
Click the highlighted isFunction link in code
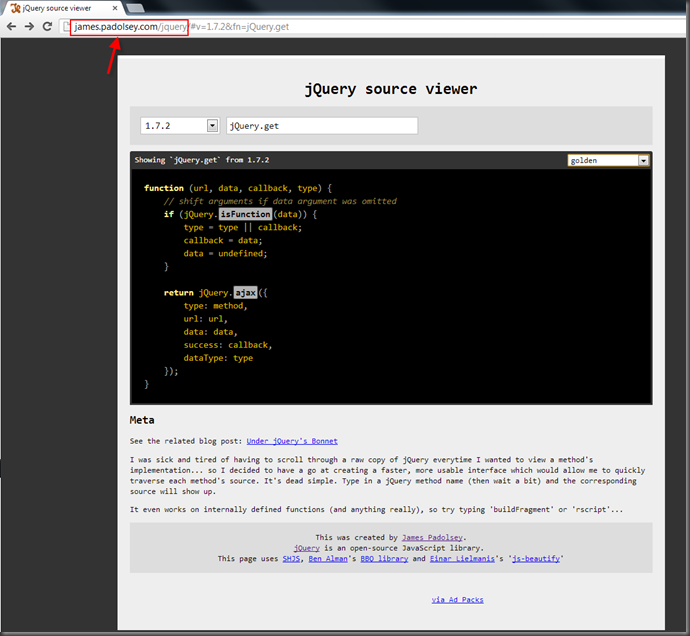pyautogui.click(x=246, y=214)
